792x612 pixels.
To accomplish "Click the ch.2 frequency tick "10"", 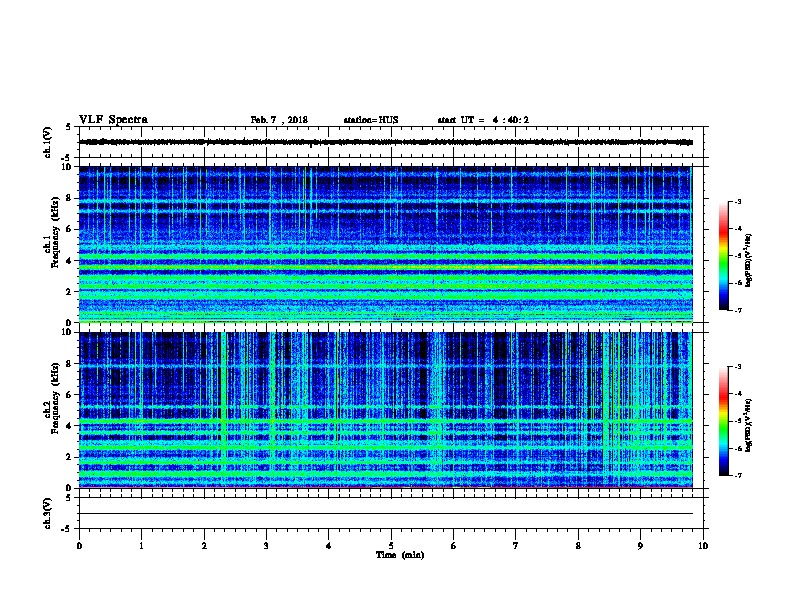I will click(x=67, y=332).
